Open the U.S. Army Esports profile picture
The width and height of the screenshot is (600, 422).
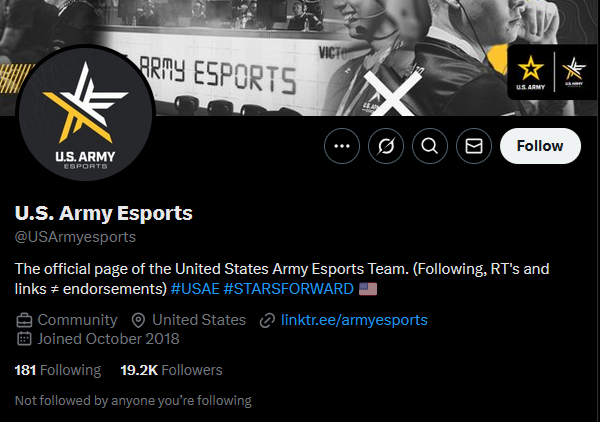(x=85, y=113)
